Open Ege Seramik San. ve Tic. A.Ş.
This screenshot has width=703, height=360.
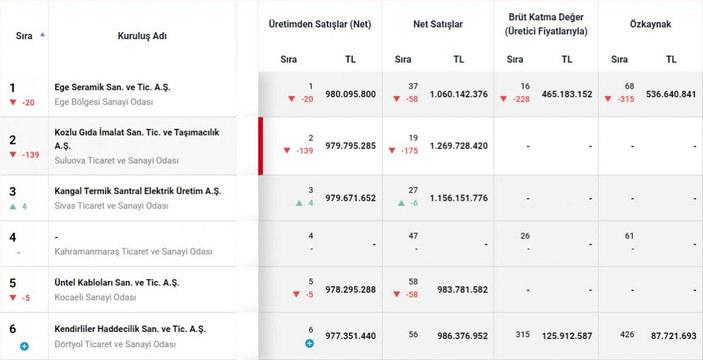tap(113, 87)
